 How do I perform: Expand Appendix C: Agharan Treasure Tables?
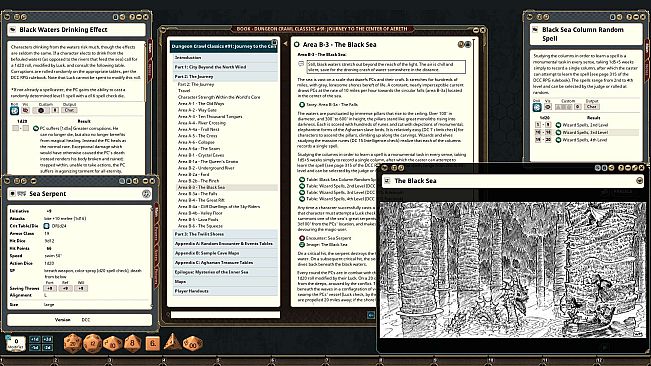point(225,263)
